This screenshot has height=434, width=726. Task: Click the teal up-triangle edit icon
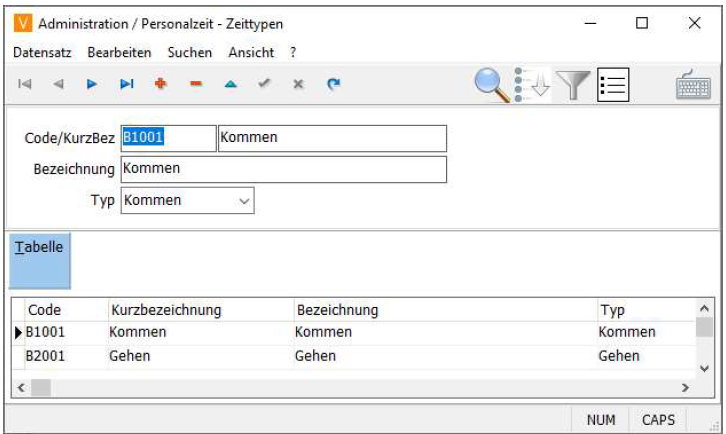tap(231, 84)
